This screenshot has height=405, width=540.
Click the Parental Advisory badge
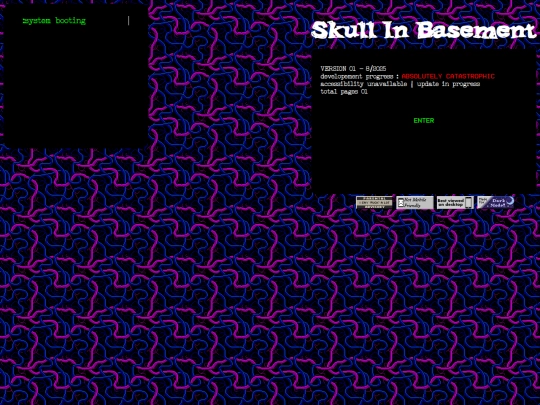(x=374, y=202)
